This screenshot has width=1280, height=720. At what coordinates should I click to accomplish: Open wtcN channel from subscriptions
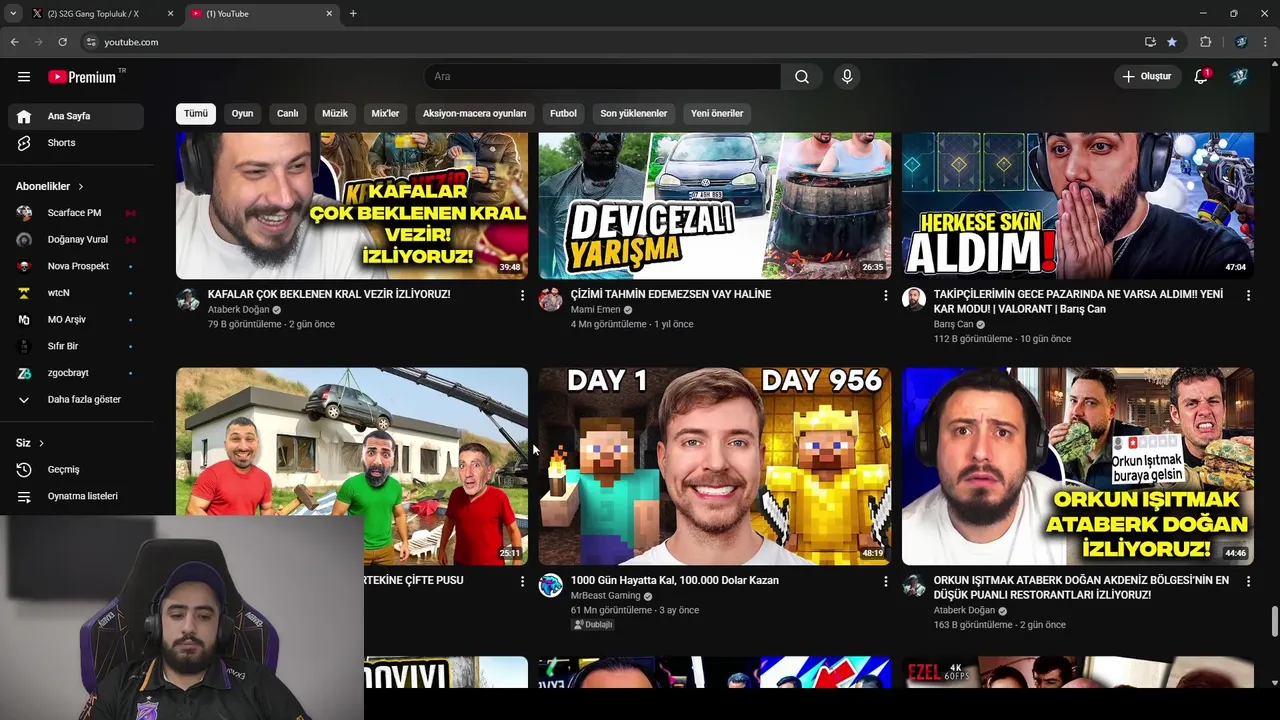(x=76, y=293)
